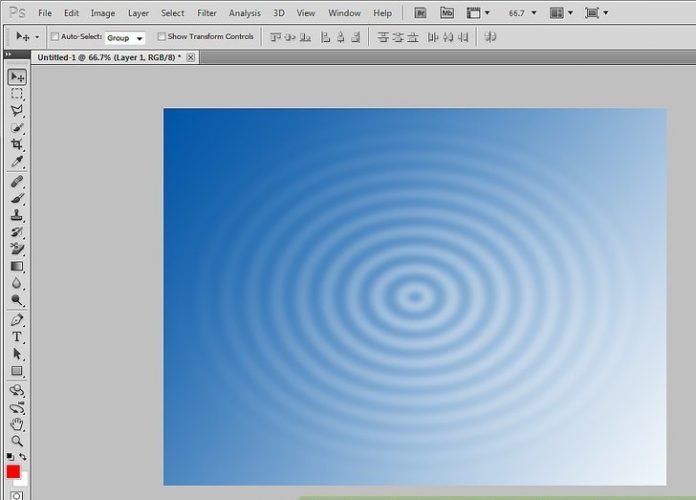Select the Horizontal Type tool

(17, 337)
